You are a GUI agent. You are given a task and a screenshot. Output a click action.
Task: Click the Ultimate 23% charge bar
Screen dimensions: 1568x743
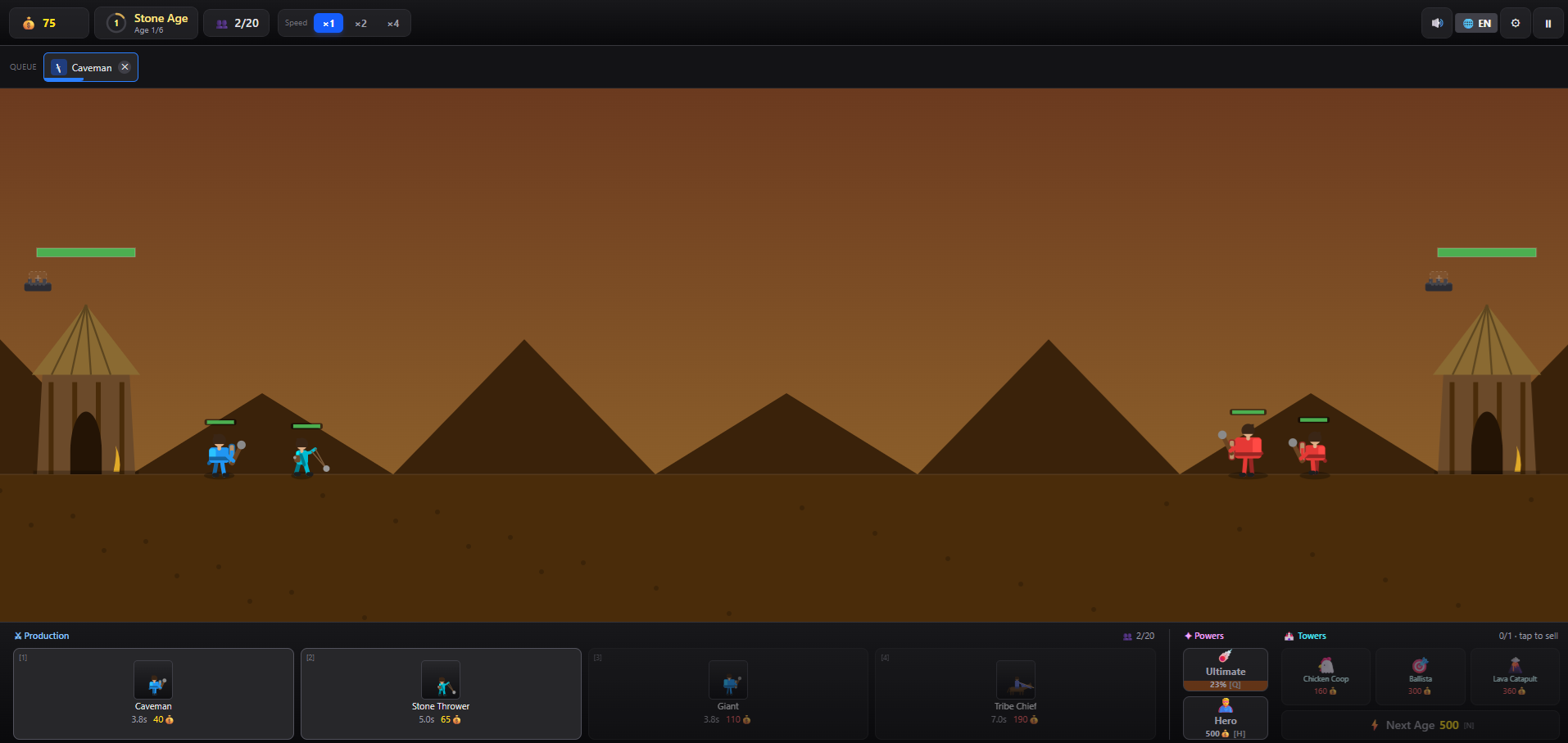tap(1226, 685)
